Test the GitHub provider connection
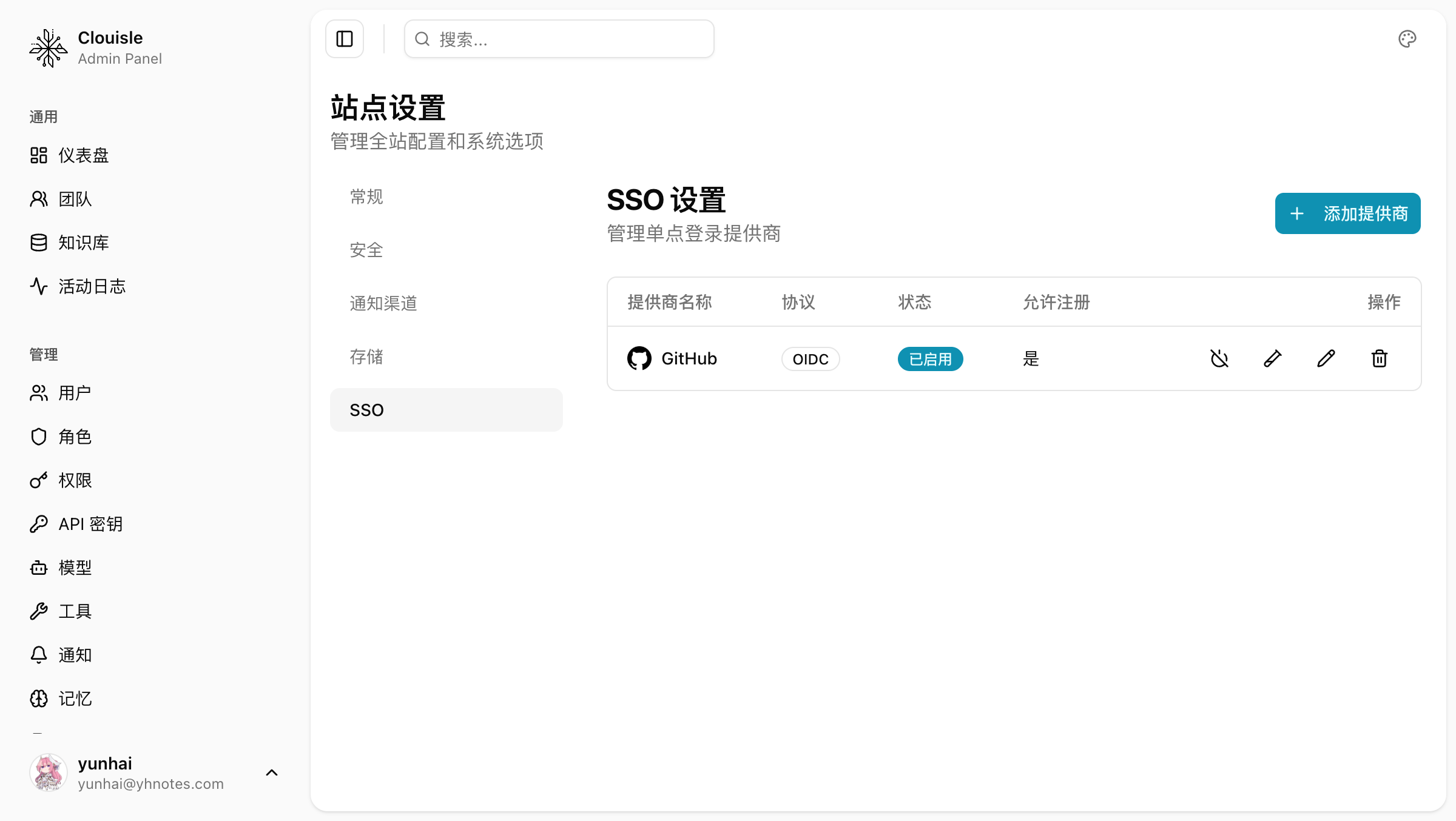 tap(1273, 358)
